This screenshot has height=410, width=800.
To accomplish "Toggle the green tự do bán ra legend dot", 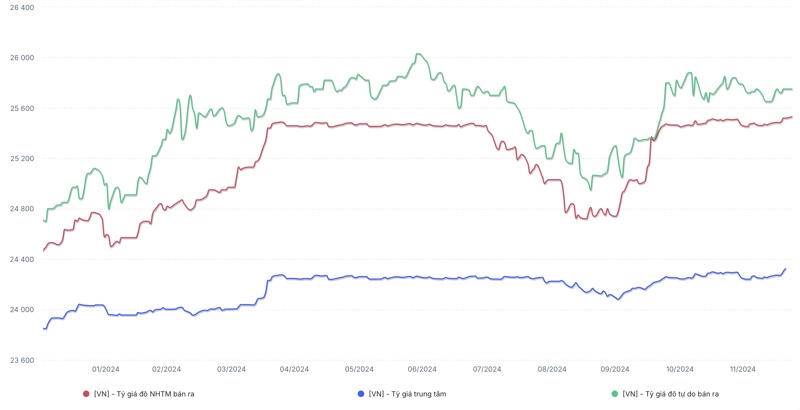I will coord(614,394).
